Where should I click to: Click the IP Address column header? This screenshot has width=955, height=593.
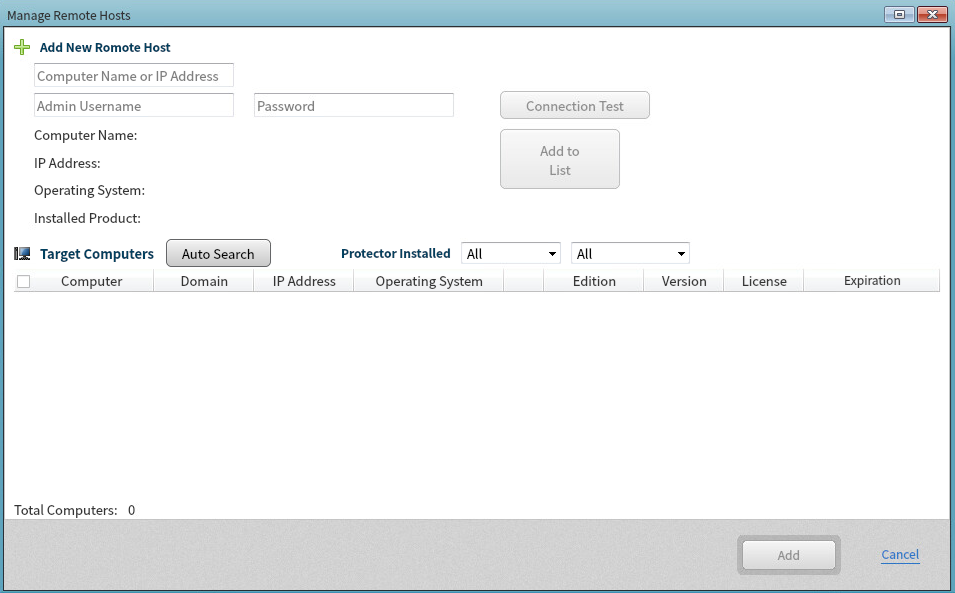click(304, 282)
